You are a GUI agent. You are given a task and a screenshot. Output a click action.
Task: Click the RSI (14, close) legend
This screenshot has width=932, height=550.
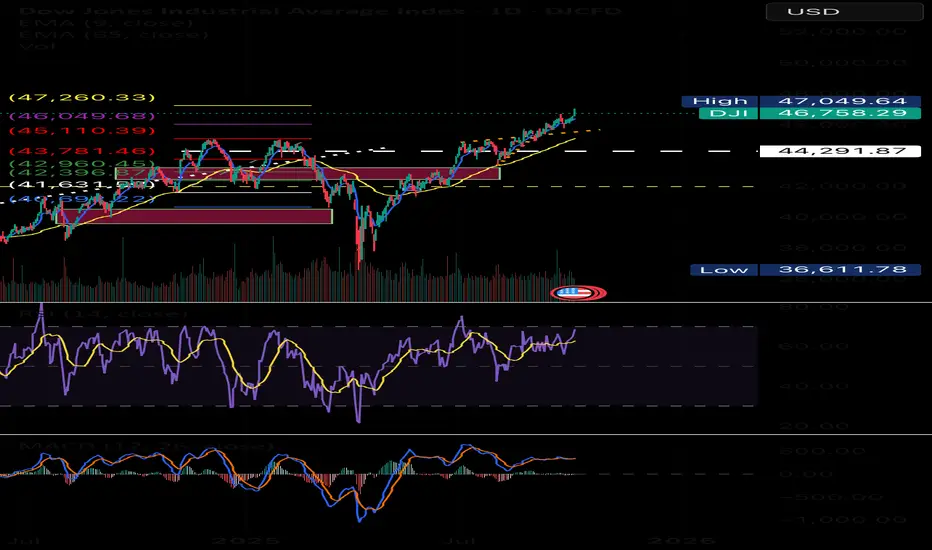coord(103,313)
